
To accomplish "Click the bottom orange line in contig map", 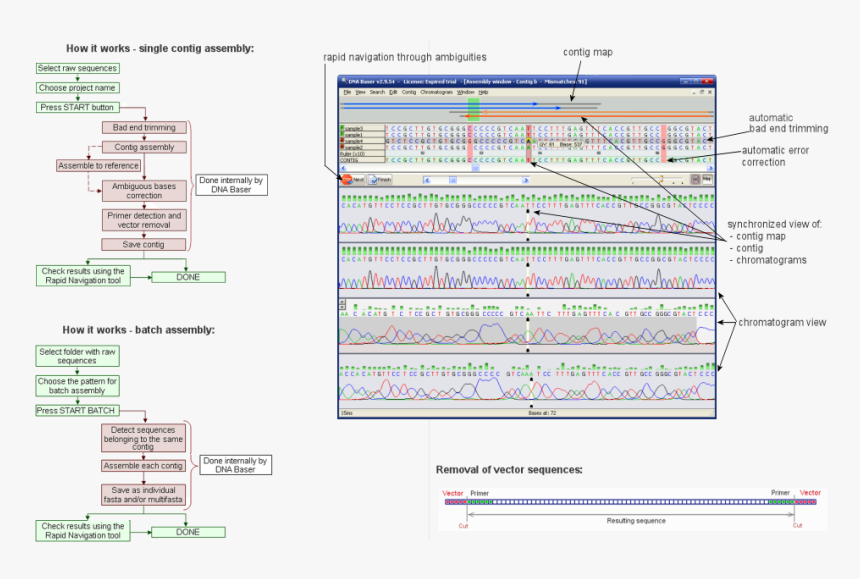I will click(590, 116).
